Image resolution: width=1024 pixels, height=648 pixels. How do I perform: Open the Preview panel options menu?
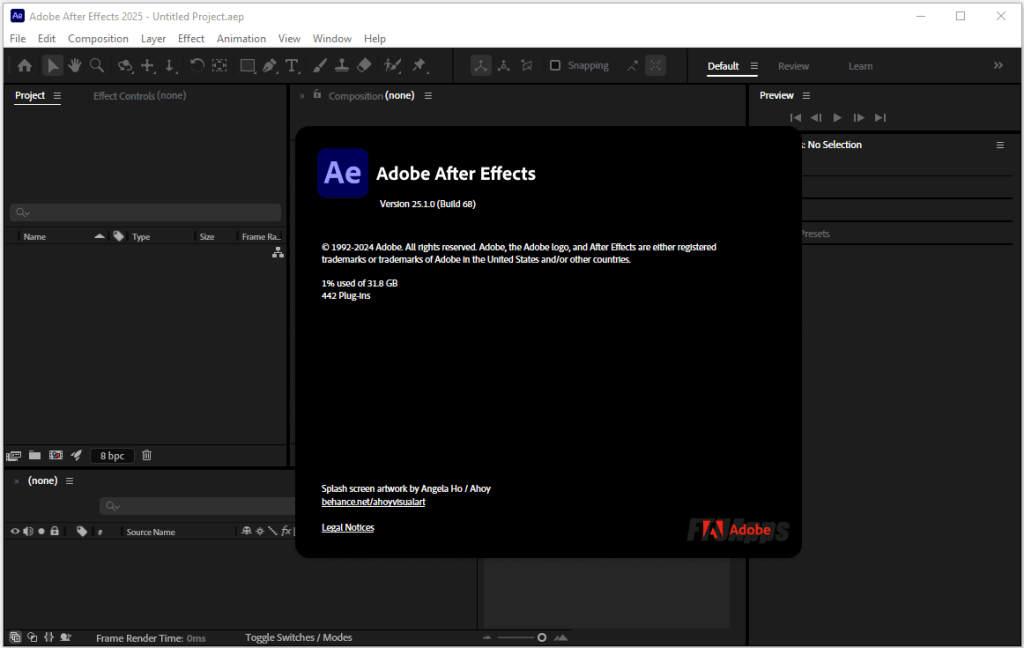point(806,96)
